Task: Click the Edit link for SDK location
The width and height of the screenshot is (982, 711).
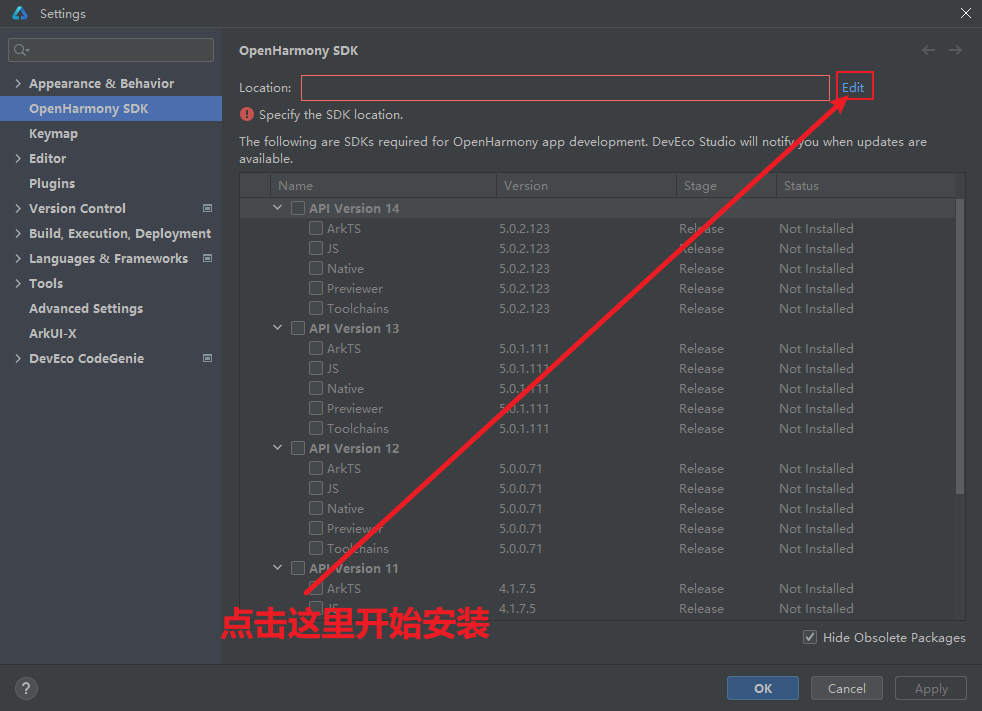Action: pos(852,87)
